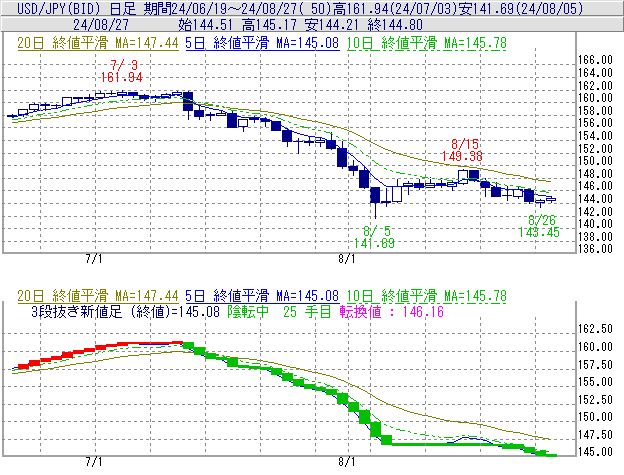Click the 3段抜き新値足 (終値)=145.08 label
This screenshot has height=475, width=624.
pyautogui.click(x=125, y=311)
